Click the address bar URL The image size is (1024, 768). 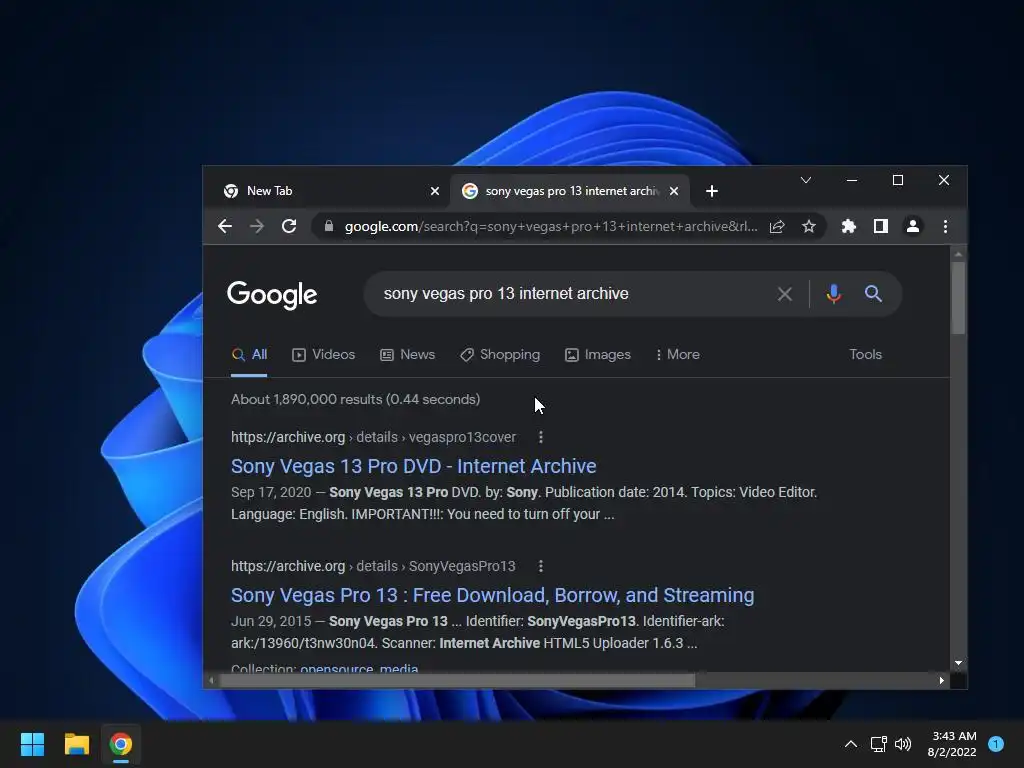tap(551, 227)
